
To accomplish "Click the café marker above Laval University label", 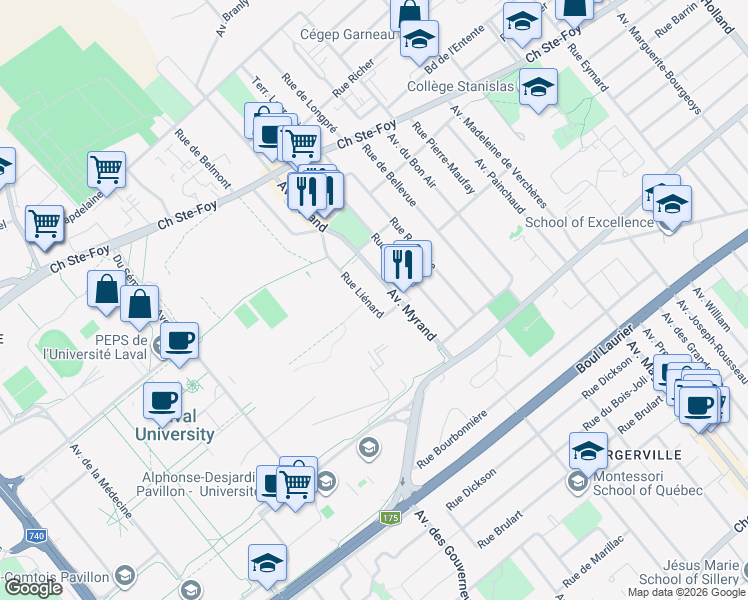I will click(x=162, y=401).
